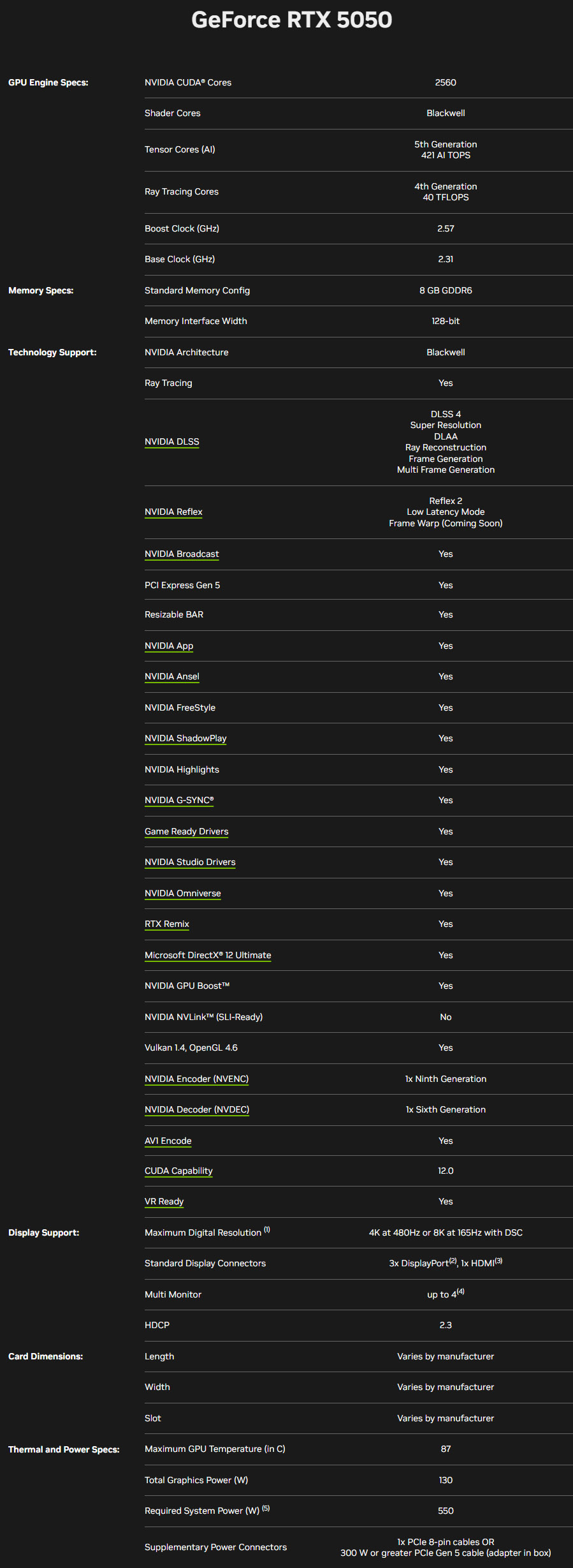The height and width of the screenshot is (1568, 573).
Task: Click the NVIDIA Highlights label
Action: (x=182, y=769)
